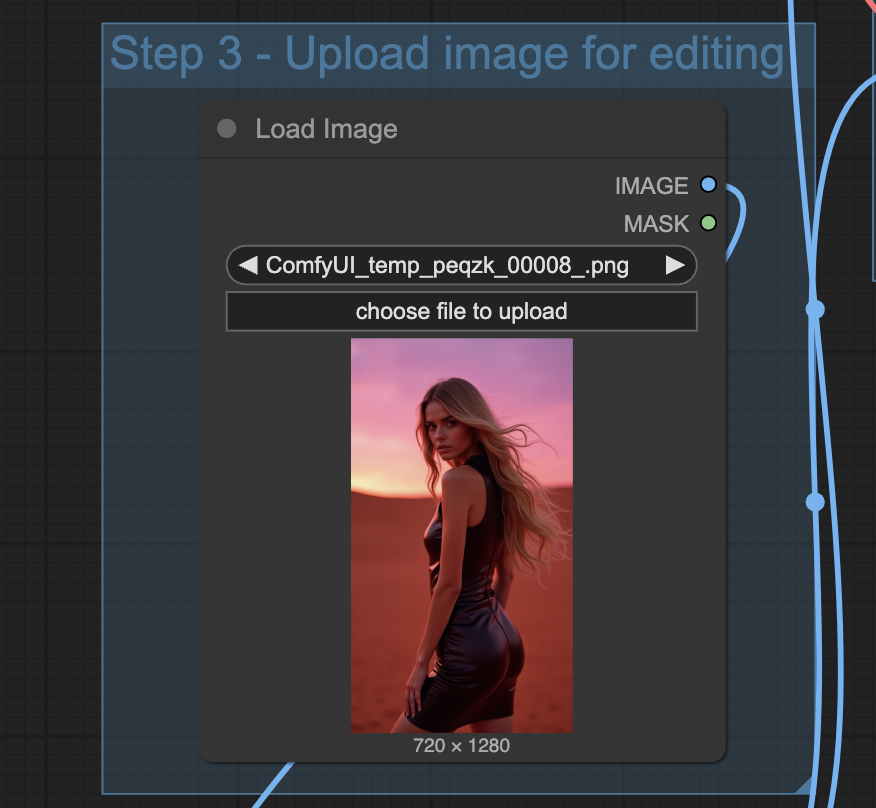The image size is (876, 808).
Task: Click the green MASK output port
Action: pyautogui.click(x=709, y=223)
